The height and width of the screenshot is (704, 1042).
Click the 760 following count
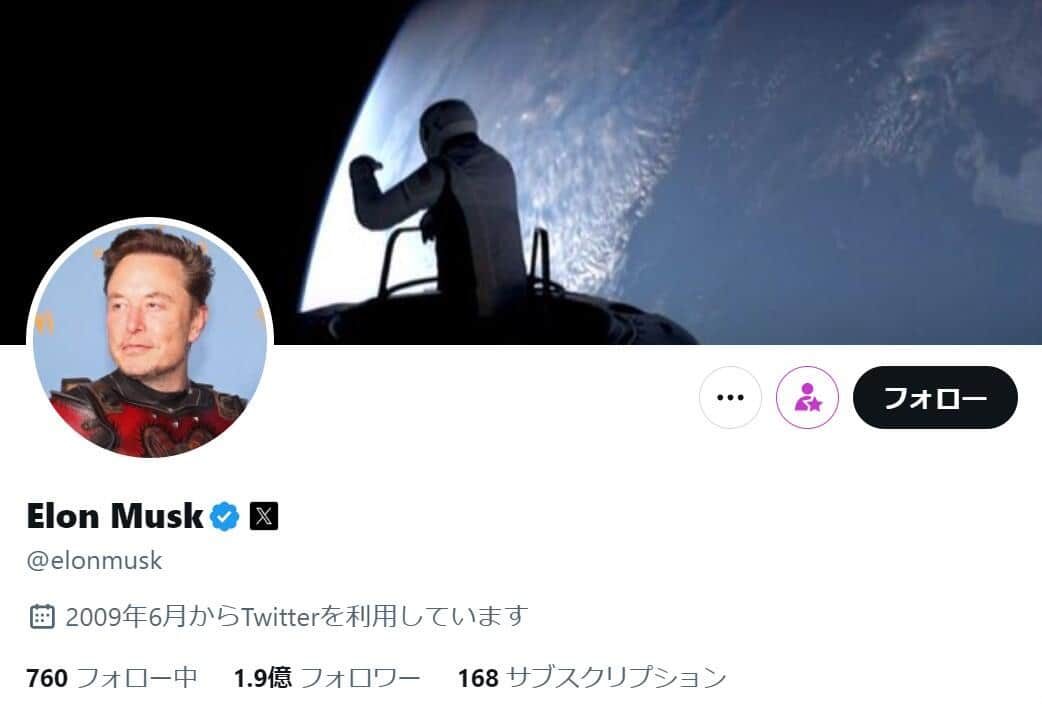pos(47,678)
